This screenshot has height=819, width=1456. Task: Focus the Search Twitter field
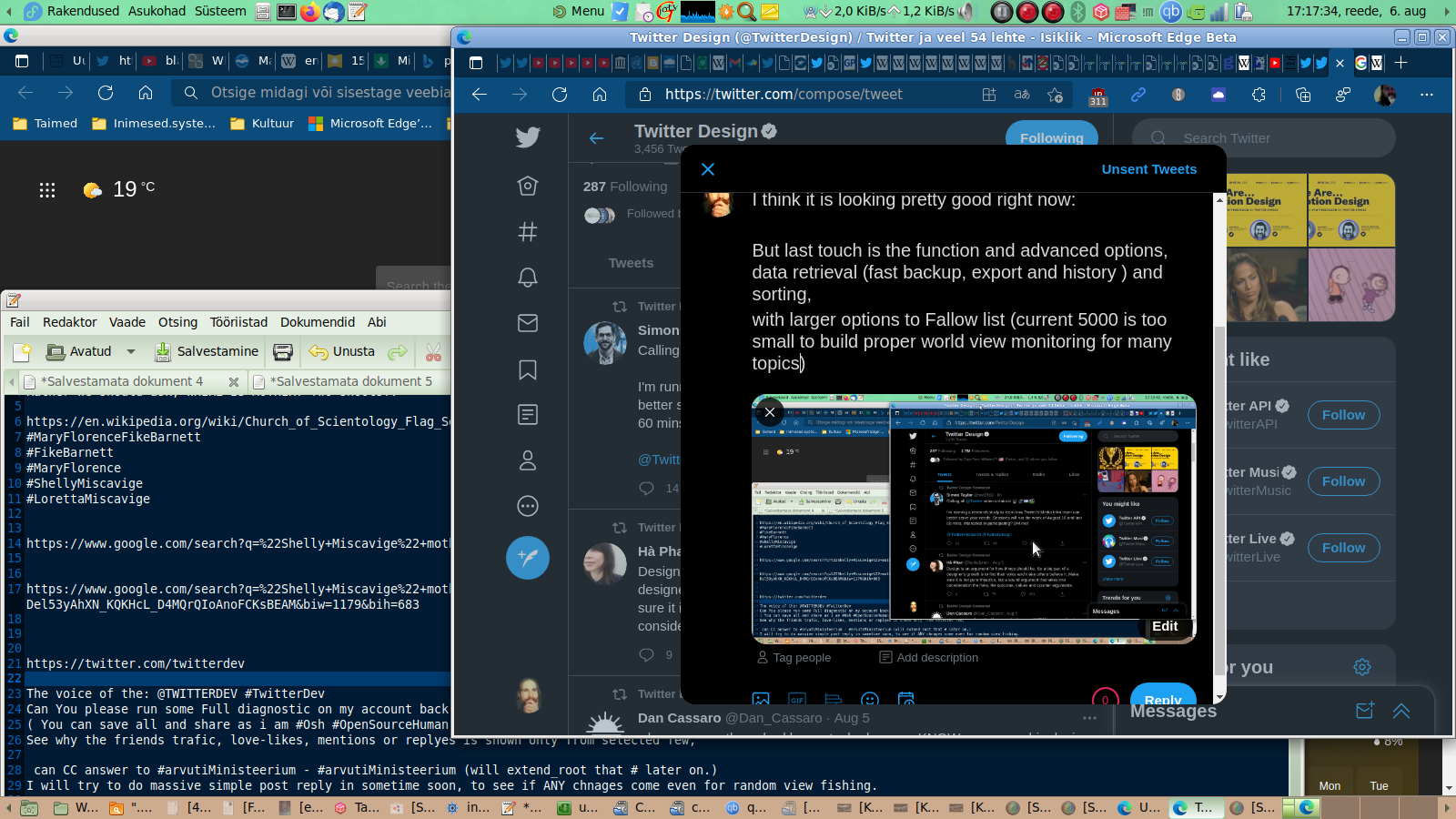coord(1263,138)
